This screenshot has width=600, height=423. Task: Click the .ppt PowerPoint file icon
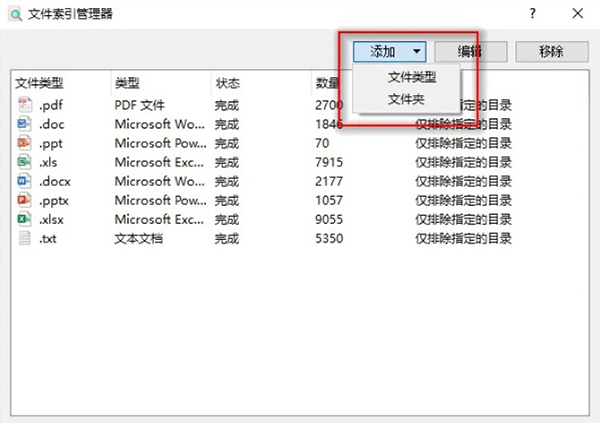point(25,143)
